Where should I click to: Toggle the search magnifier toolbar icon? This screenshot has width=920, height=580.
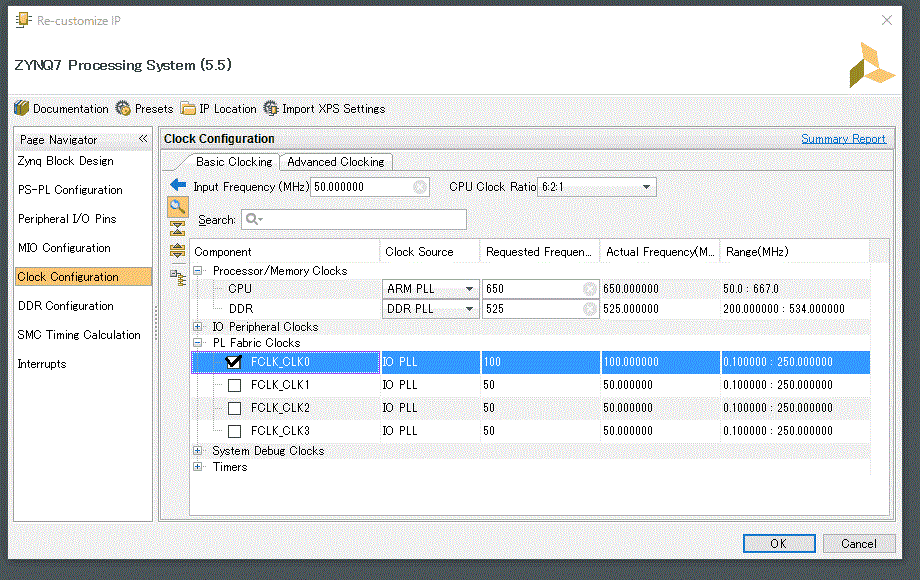click(178, 206)
